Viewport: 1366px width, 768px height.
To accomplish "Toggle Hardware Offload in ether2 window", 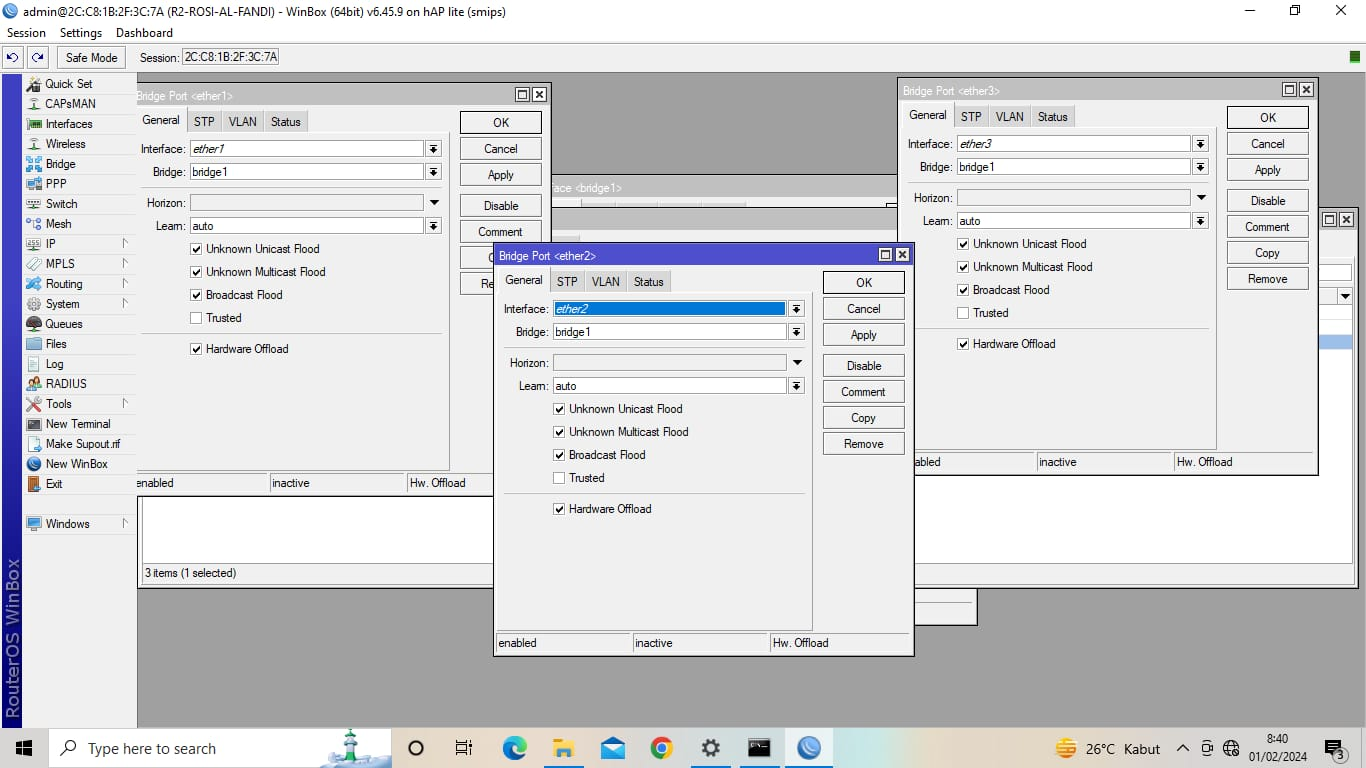I will pyautogui.click(x=559, y=509).
